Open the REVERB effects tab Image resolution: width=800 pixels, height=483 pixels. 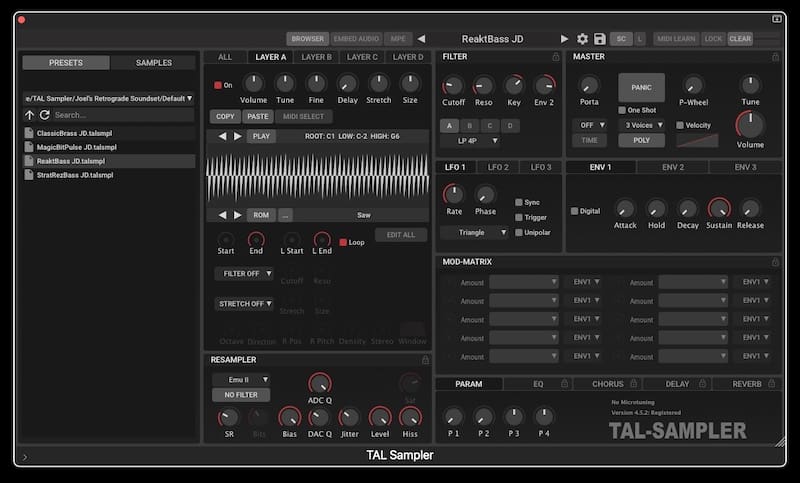coord(746,384)
